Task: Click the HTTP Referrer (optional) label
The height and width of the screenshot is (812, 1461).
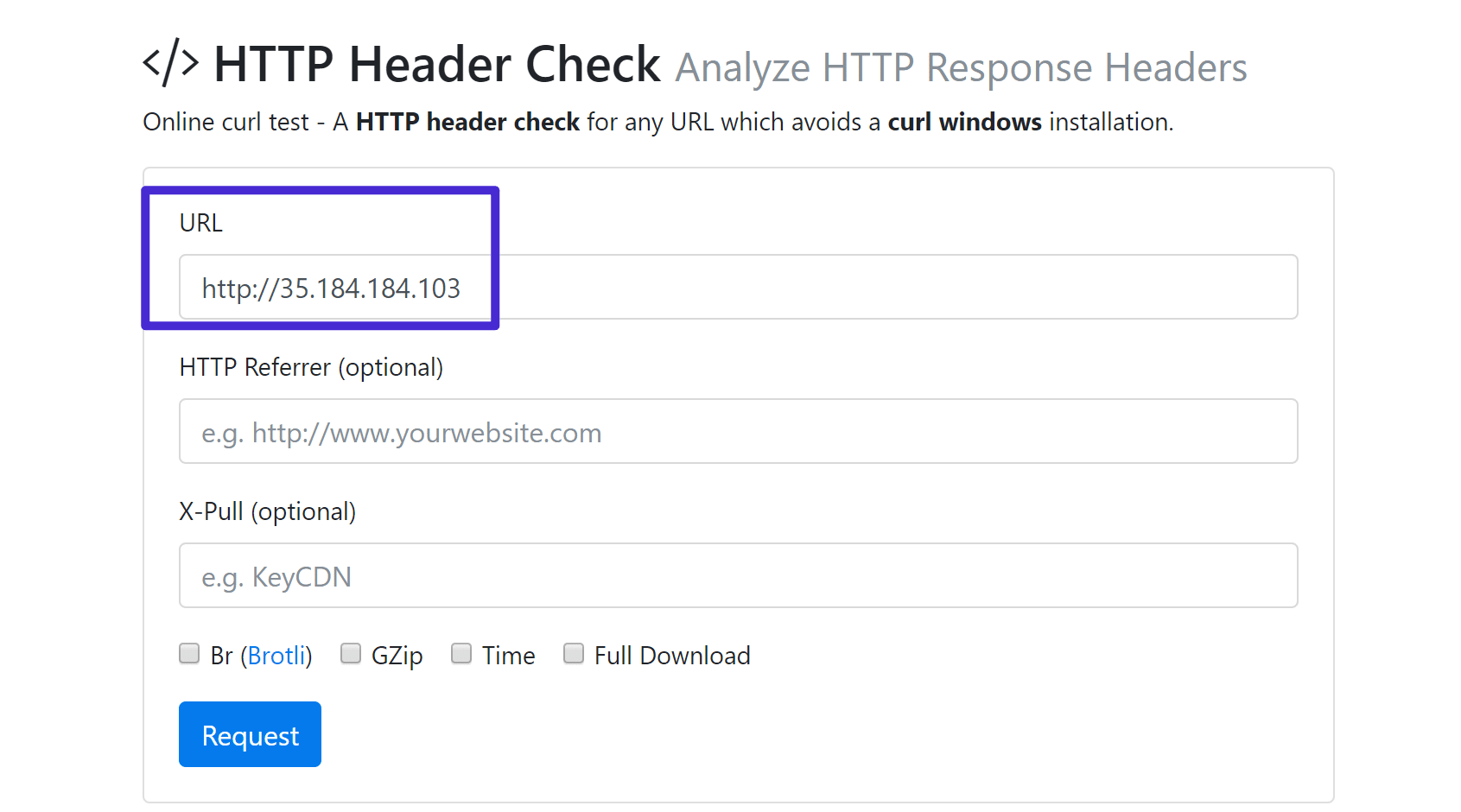Action: (x=310, y=366)
